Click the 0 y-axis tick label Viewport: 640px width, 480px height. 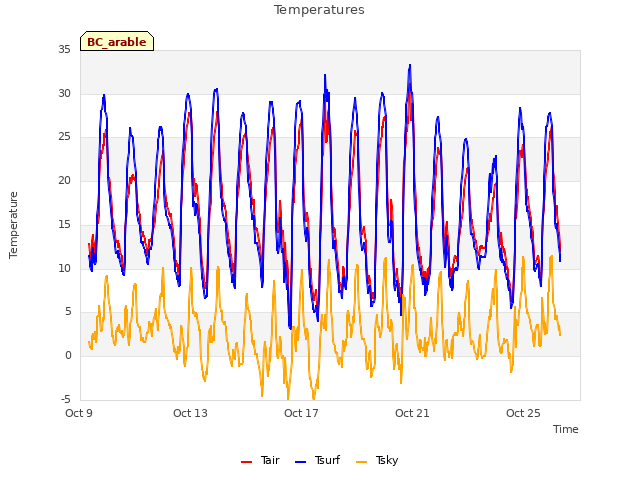pyautogui.click(x=68, y=356)
